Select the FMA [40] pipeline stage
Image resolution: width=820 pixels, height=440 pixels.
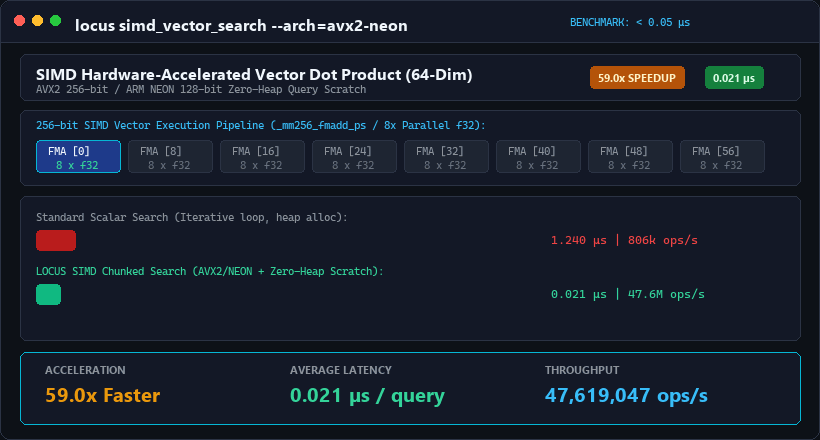[539, 156]
